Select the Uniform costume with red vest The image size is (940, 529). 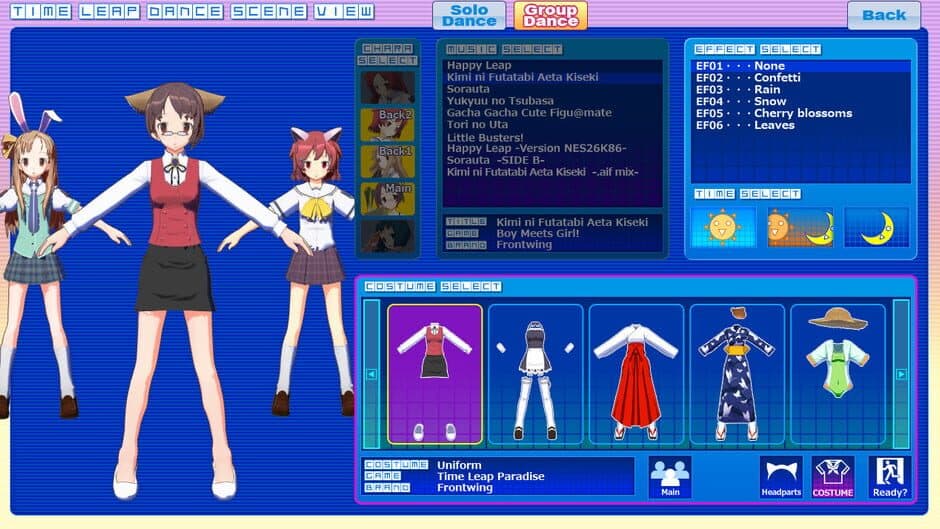pos(435,374)
